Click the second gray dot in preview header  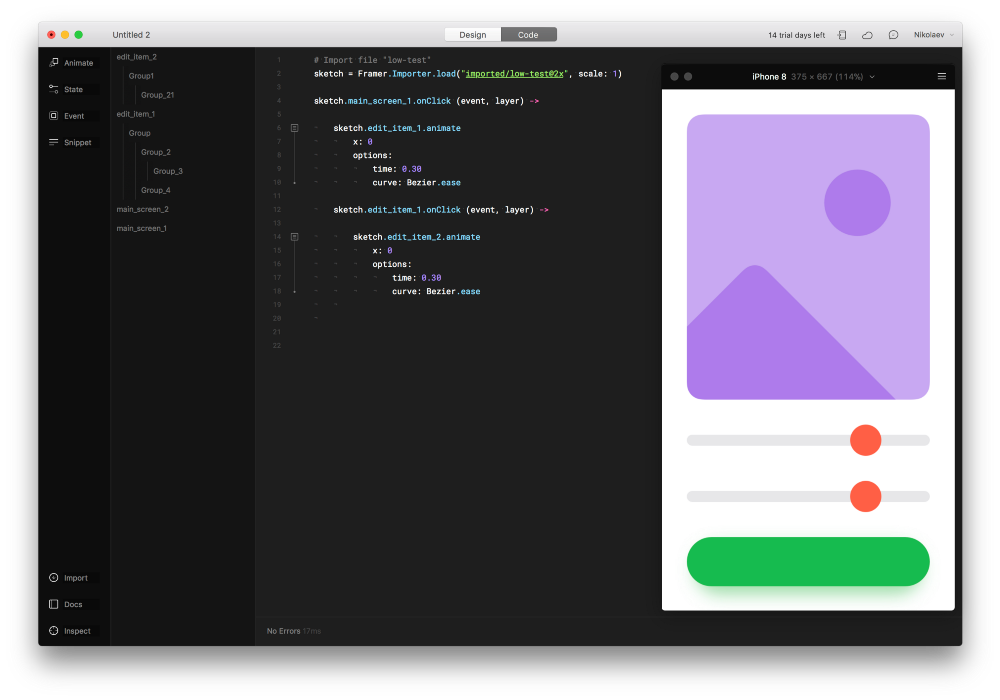(688, 77)
